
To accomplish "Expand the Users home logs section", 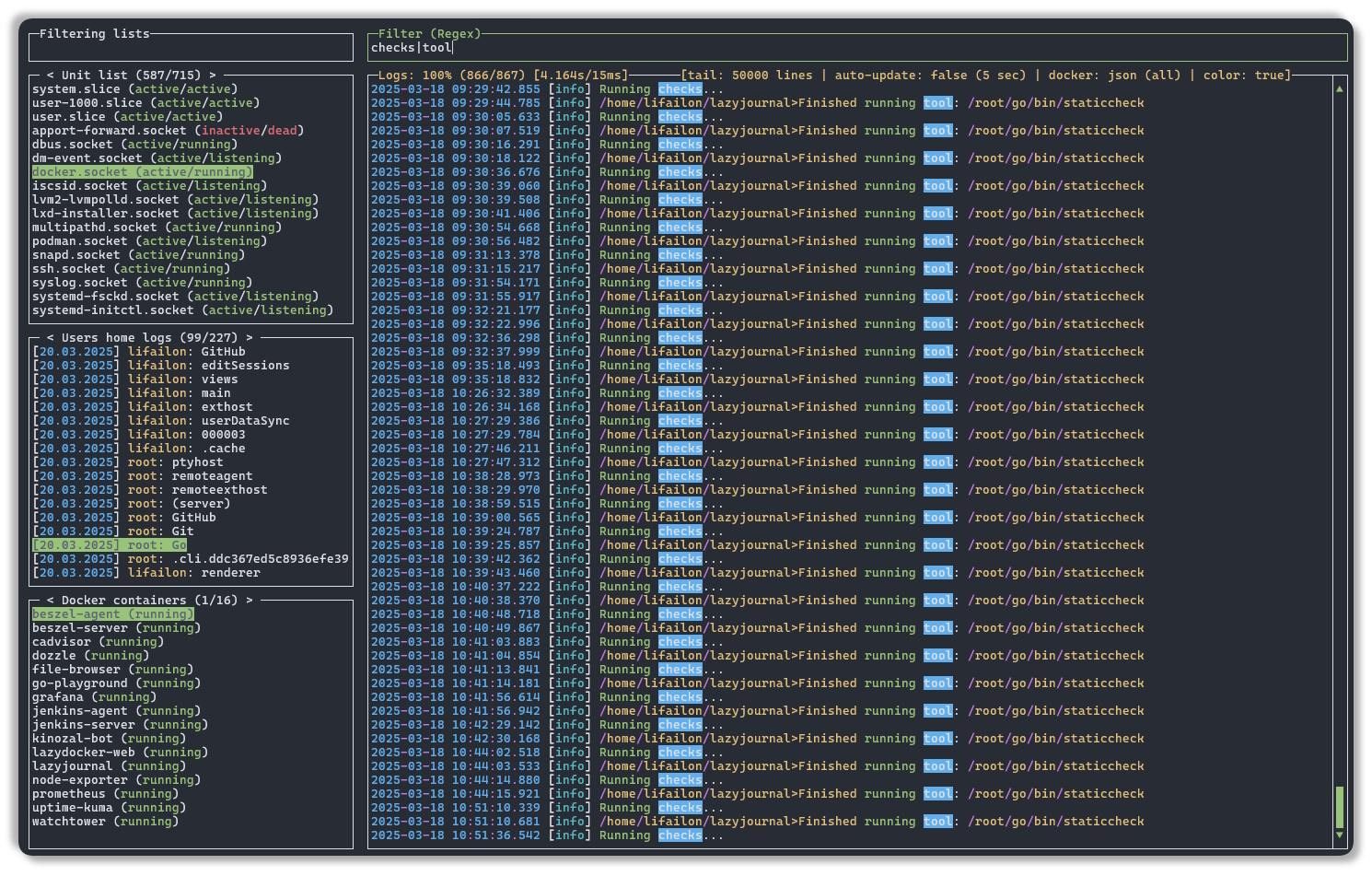I will pos(150,337).
